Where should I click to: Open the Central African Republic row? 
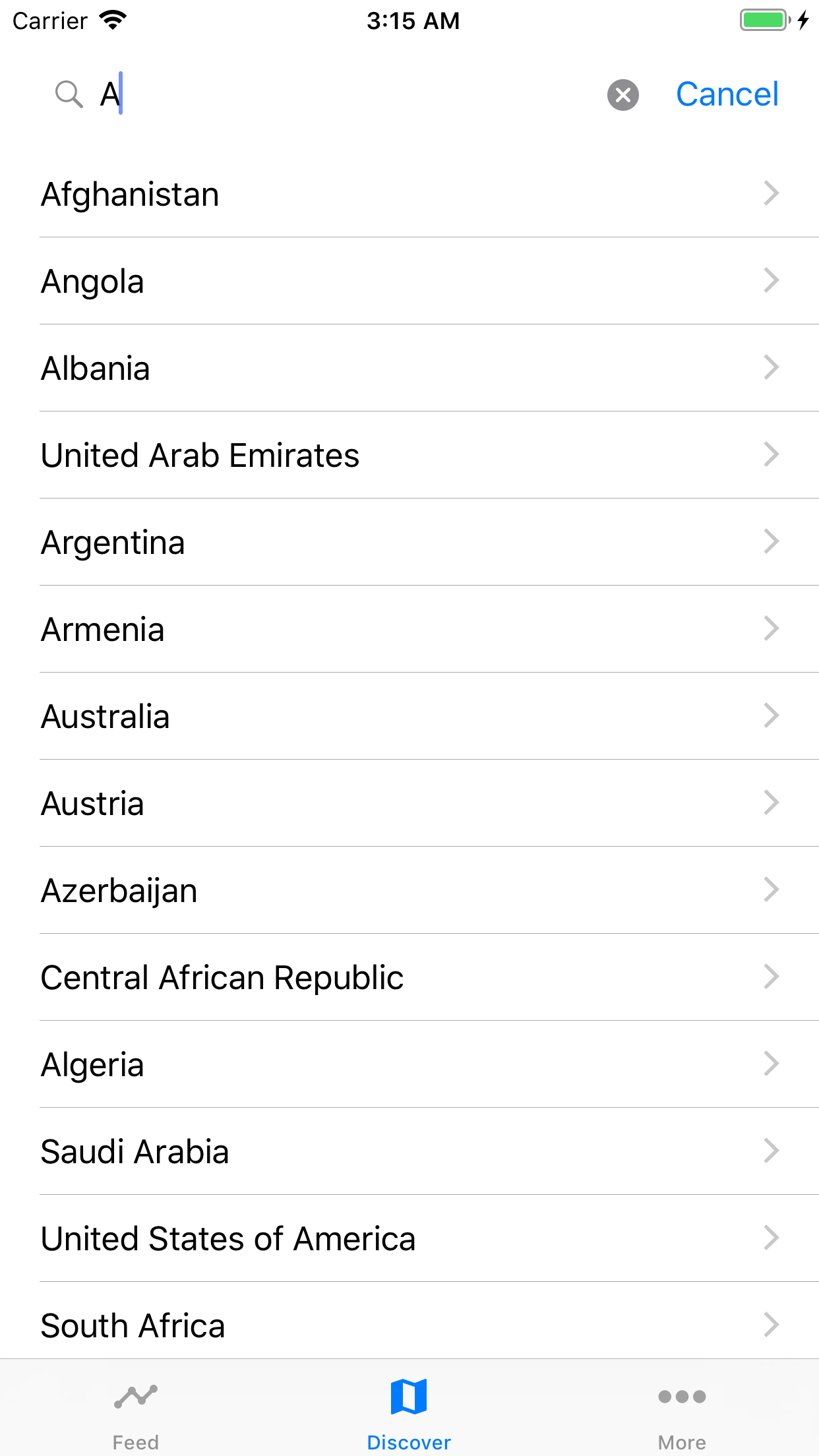[409, 977]
